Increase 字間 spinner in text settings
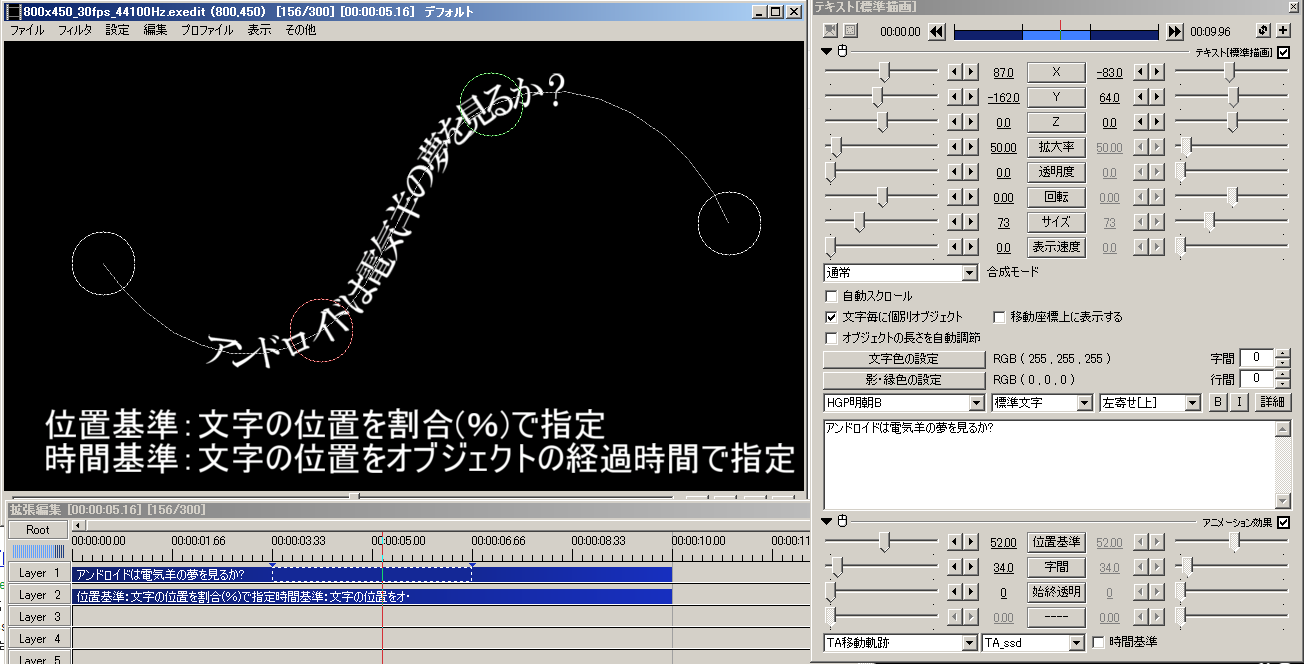This screenshot has height=664, width=1304. [x=1282, y=353]
